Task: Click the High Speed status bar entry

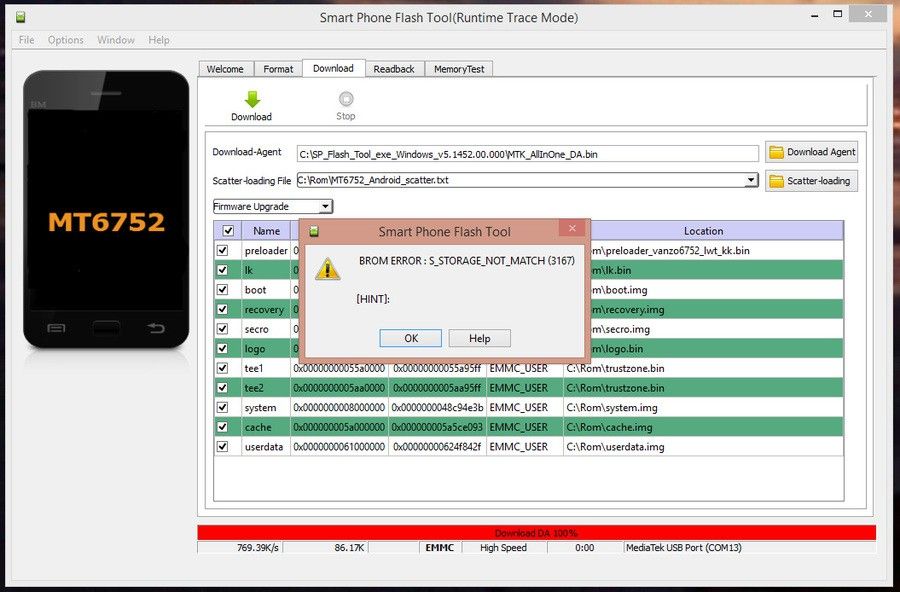Action: tap(503, 548)
